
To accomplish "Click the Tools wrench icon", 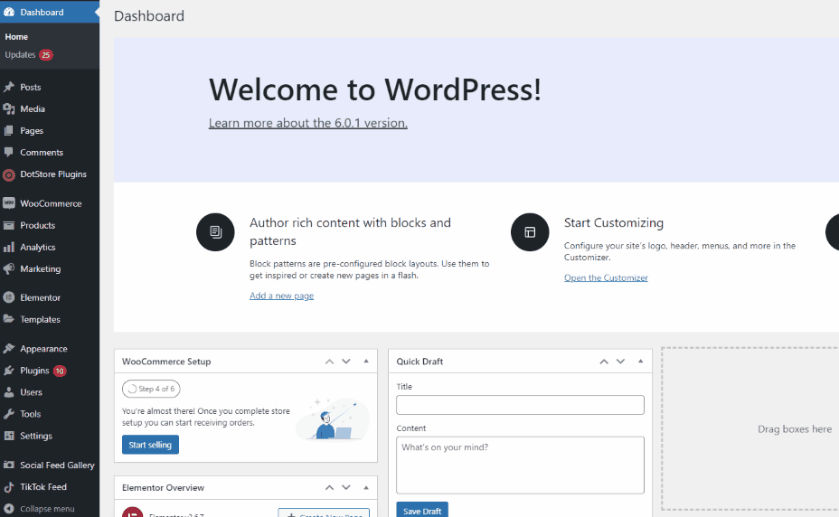I will tap(9, 414).
